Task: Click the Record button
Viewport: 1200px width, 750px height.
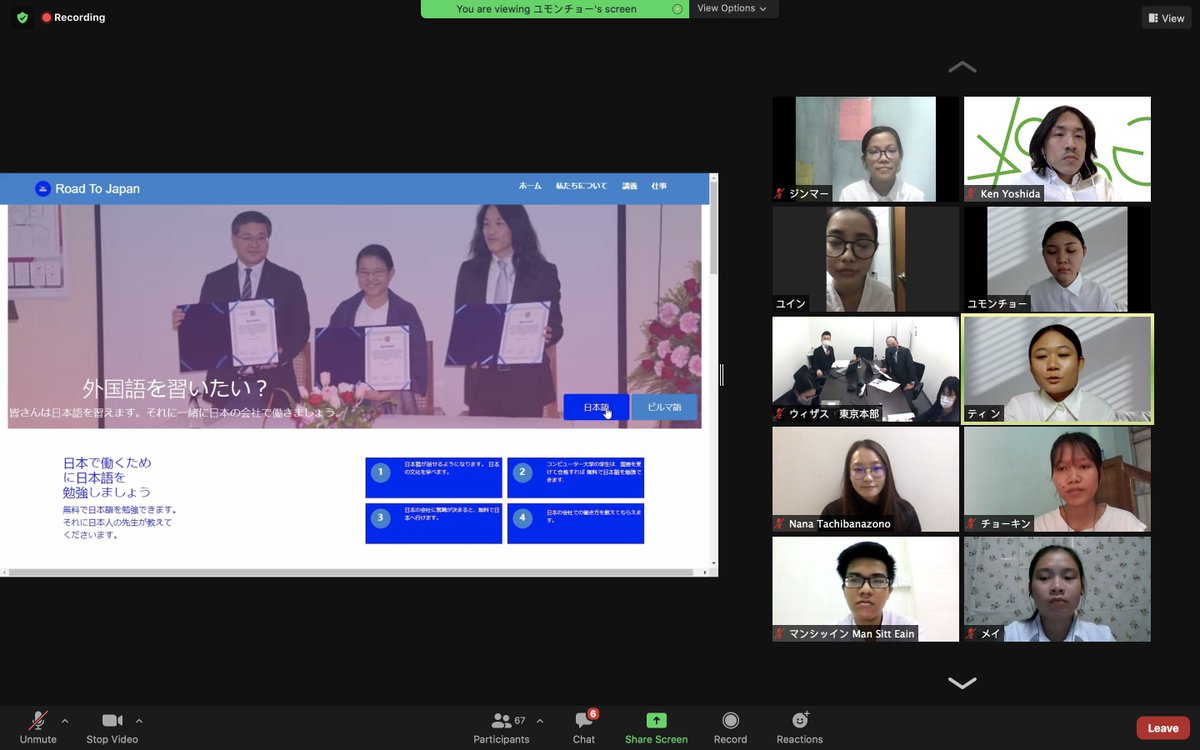Action: pos(730,727)
